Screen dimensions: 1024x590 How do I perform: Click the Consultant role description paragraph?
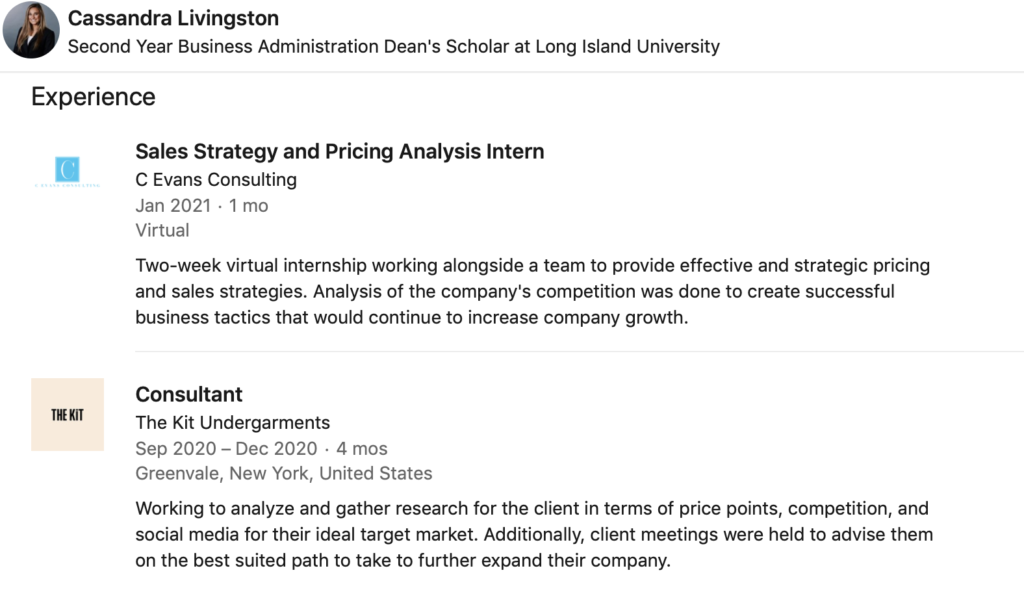pos(534,534)
